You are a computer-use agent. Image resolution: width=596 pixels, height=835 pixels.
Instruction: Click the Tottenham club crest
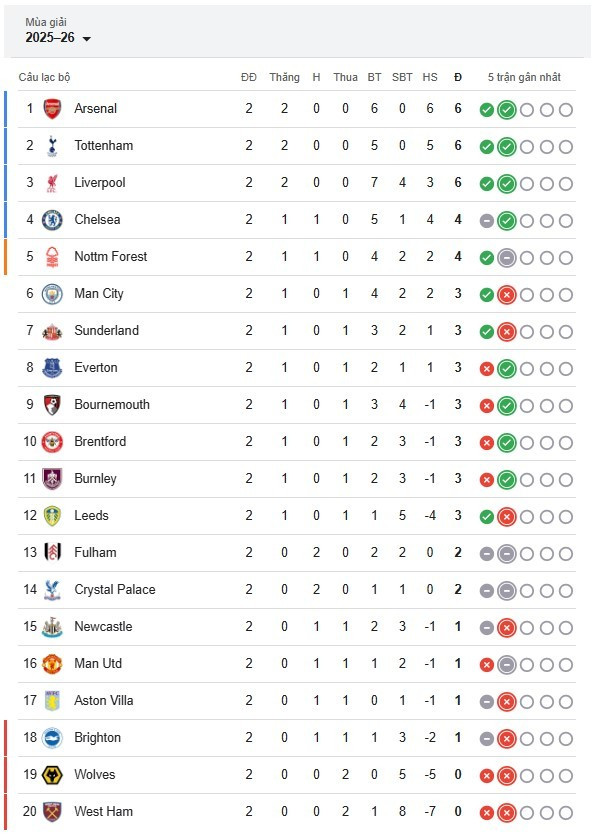(x=52, y=146)
